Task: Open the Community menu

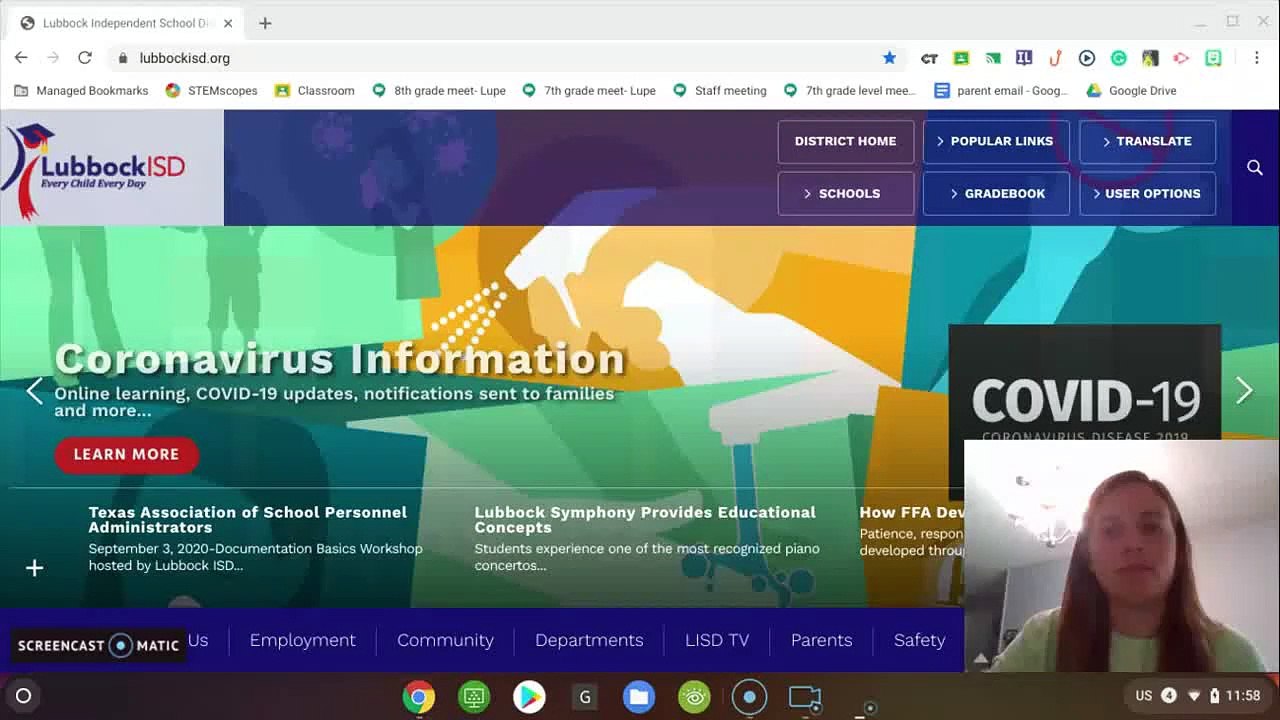Action: [x=445, y=640]
